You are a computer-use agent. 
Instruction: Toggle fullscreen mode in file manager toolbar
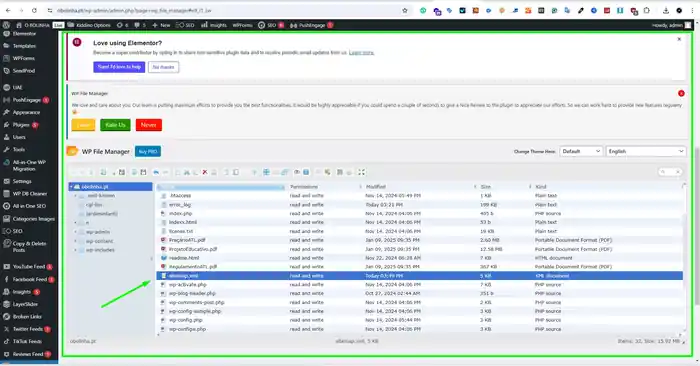pos(362,172)
